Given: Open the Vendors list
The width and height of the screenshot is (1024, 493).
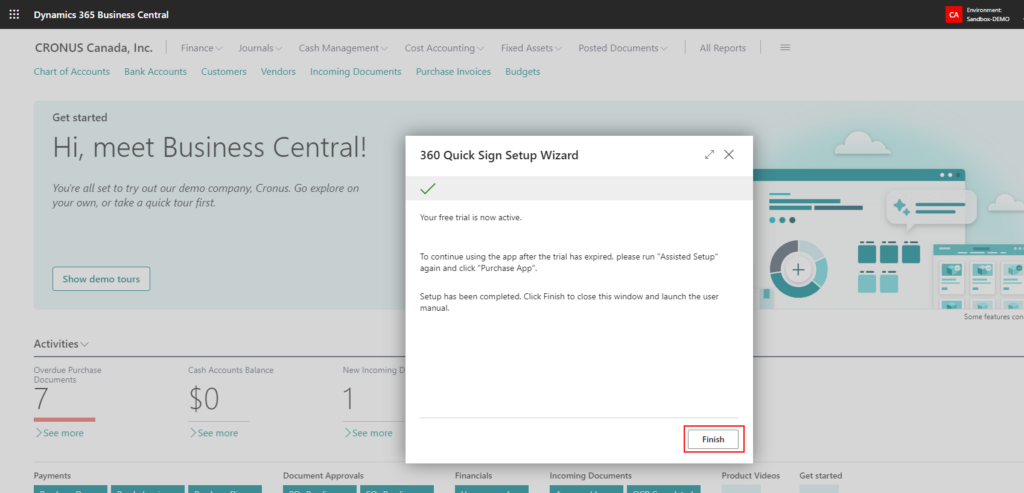Looking at the screenshot, I should click(278, 72).
